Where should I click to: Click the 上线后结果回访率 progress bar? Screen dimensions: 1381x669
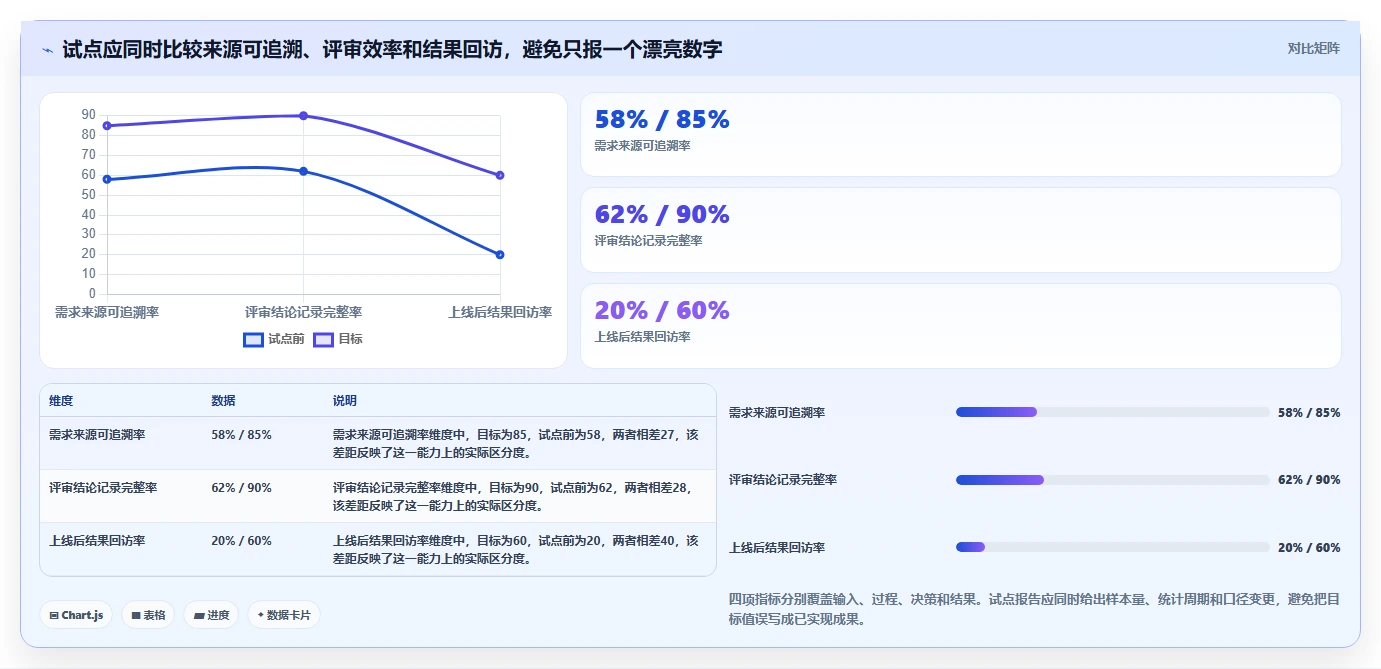tap(1113, 547)
